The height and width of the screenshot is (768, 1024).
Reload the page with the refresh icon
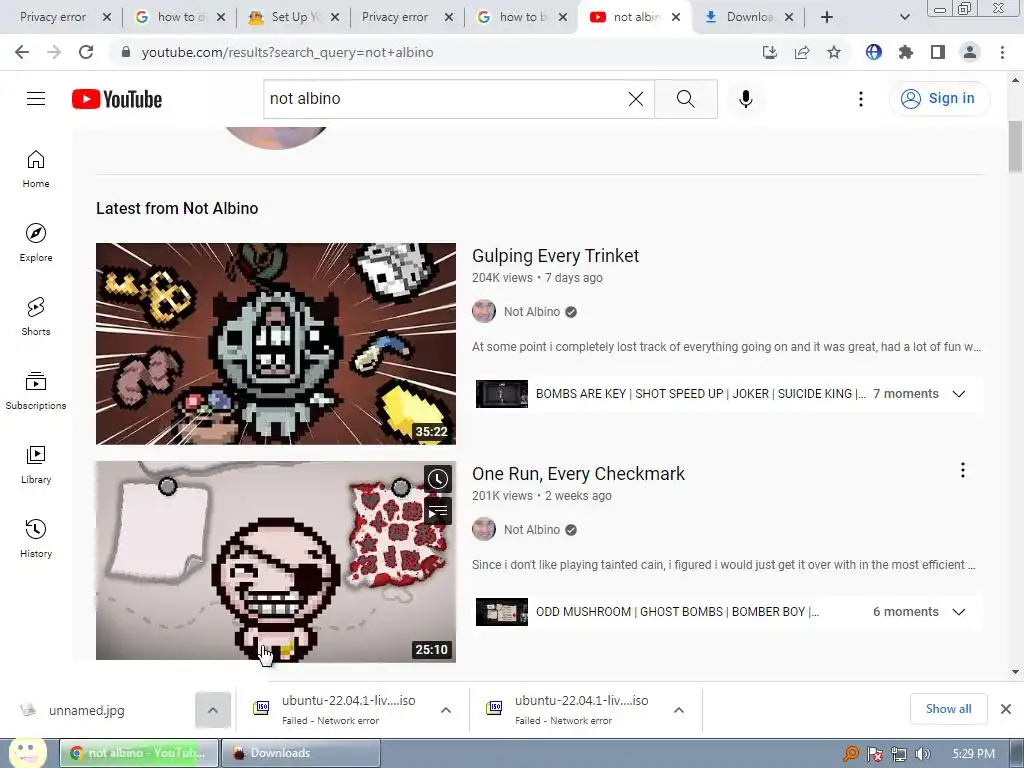pos(86,52)
